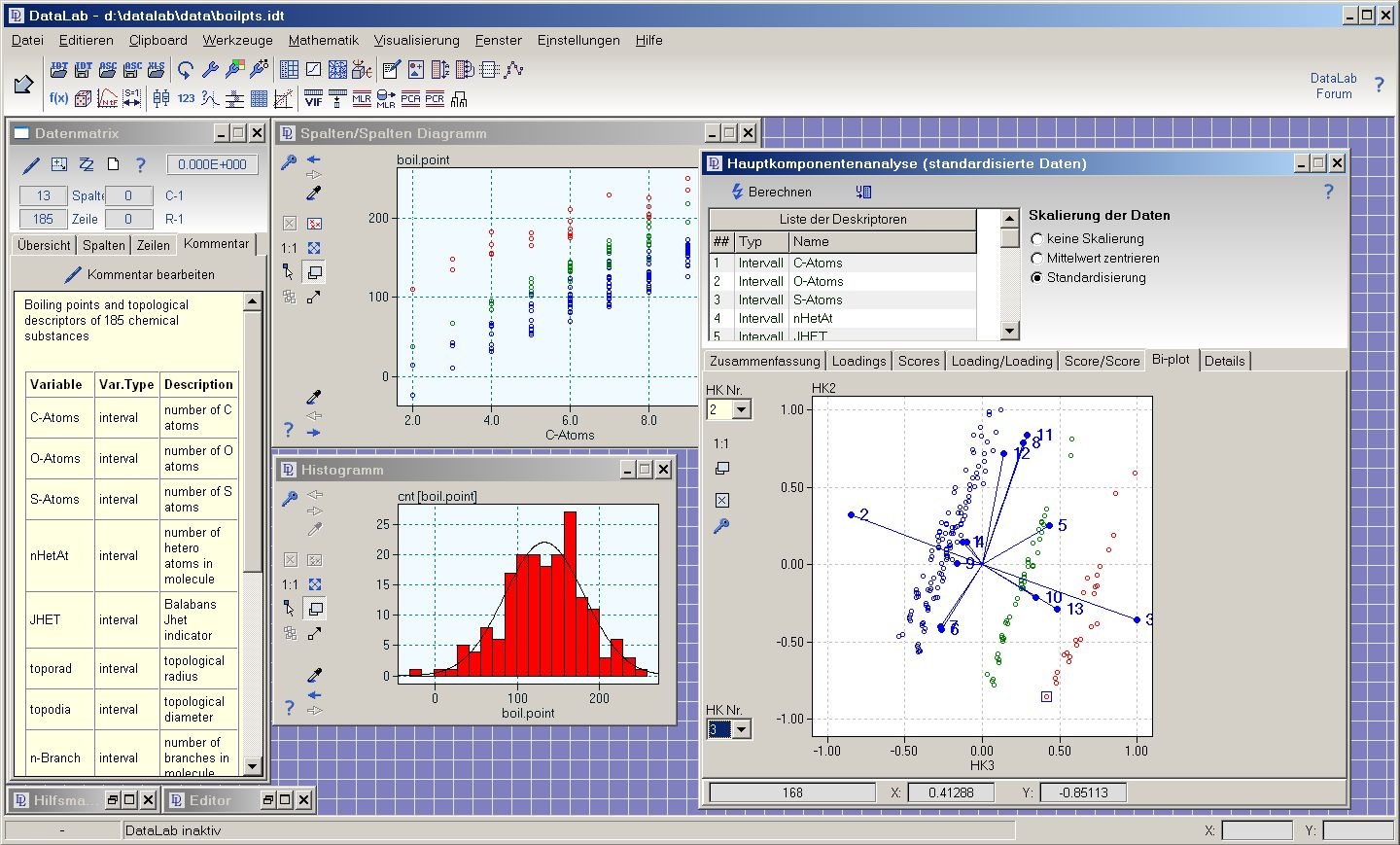Open the Spalten tab in Datenmatrix

(103, 245)
